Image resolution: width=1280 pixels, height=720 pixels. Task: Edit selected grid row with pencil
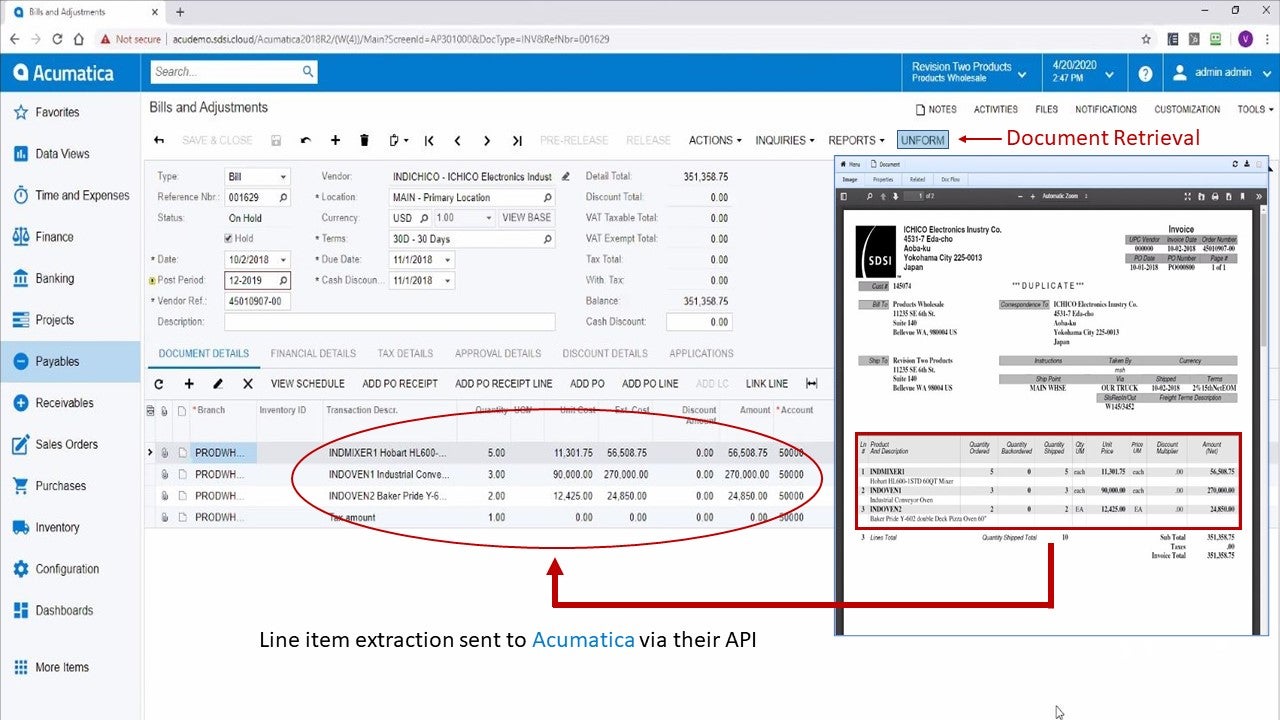[x=218, y=384]
